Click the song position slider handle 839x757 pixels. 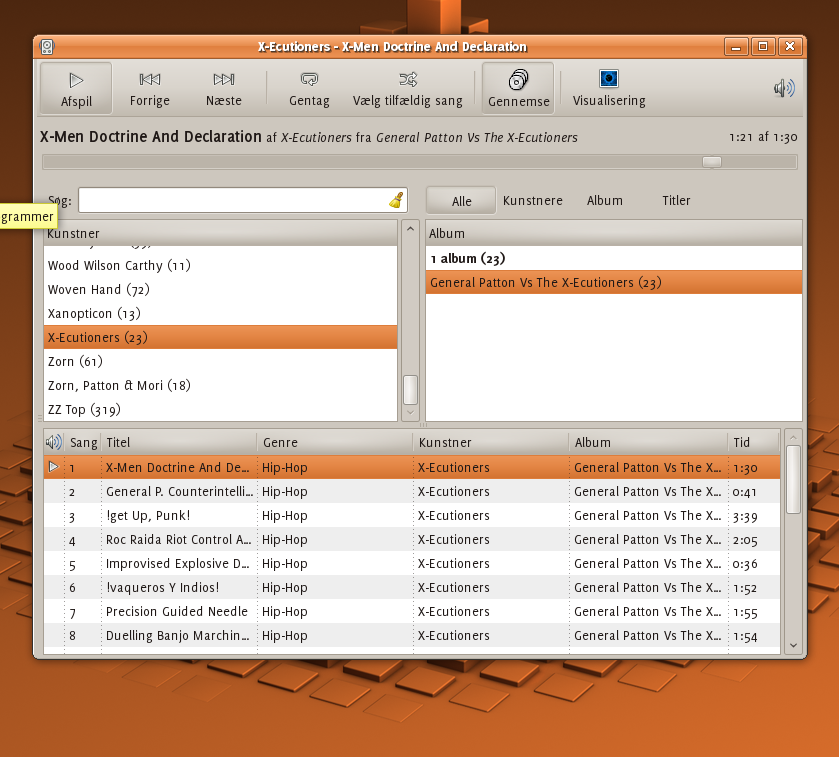[x=712, y=162]
